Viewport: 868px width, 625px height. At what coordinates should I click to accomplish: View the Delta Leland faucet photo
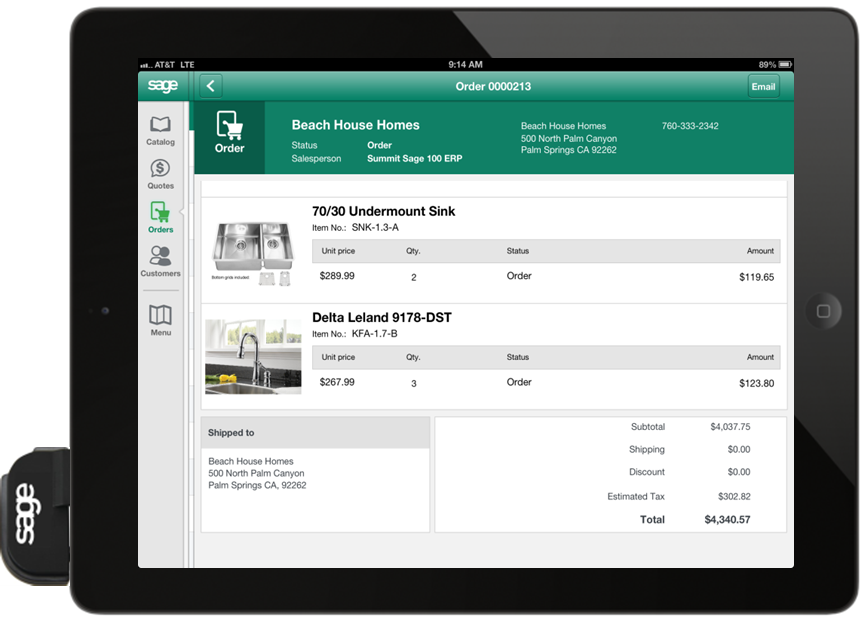point(253,357)
